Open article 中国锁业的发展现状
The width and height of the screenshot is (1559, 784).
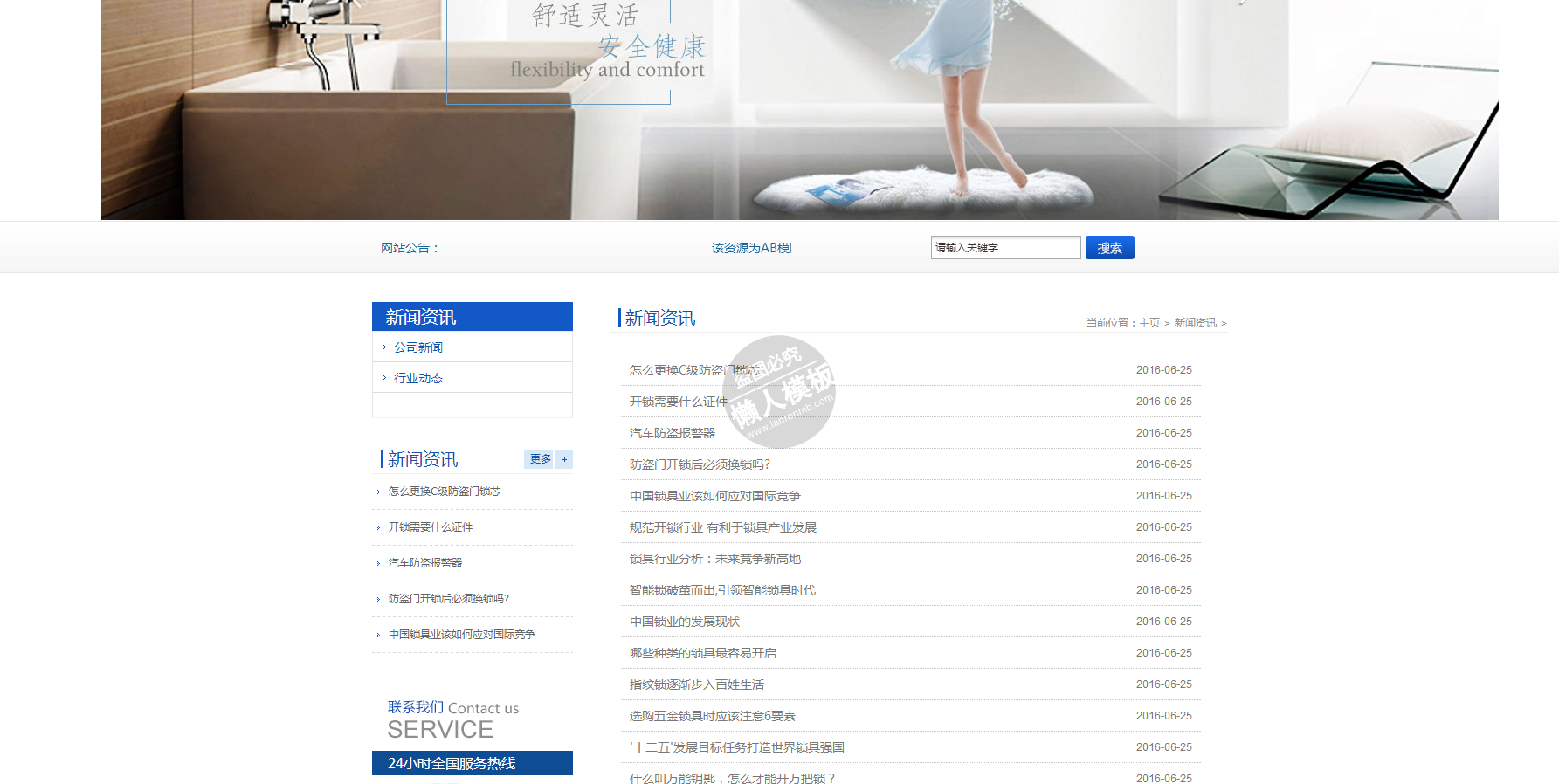pyautogui.click(x=684, y=622)
